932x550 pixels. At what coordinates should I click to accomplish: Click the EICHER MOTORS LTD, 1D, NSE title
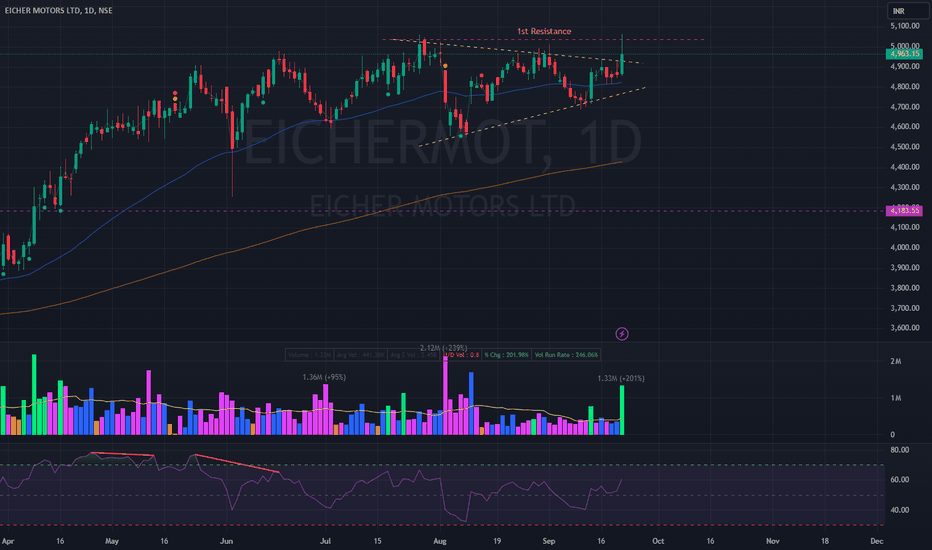pos(58,10)
